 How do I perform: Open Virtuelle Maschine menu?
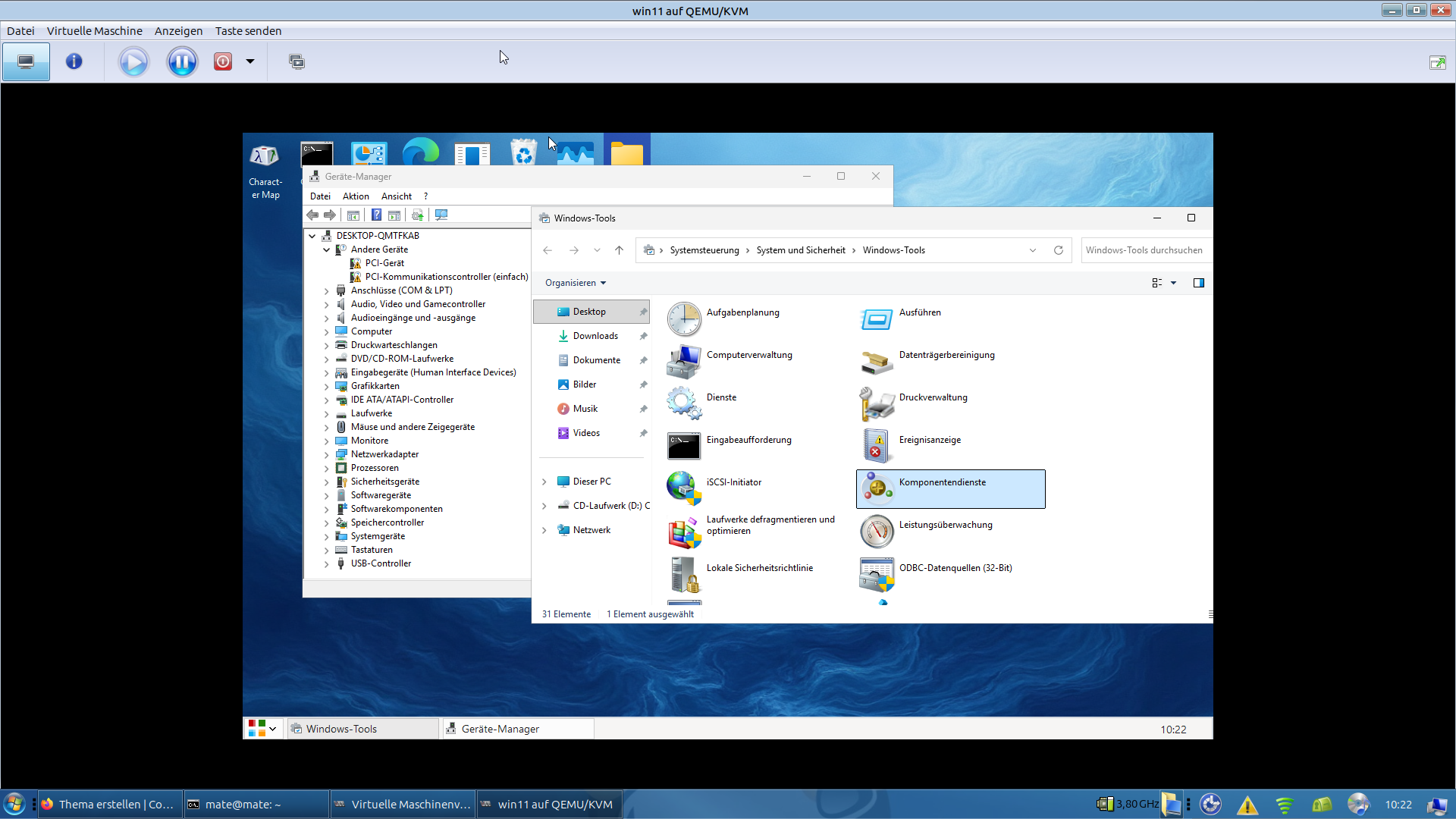(x=95, y=31)
